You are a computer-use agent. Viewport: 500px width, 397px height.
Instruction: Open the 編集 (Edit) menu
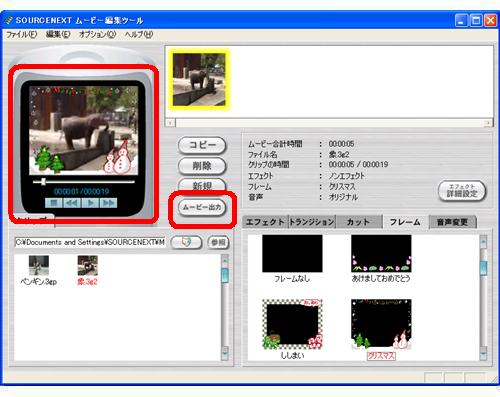coord(58,34)
